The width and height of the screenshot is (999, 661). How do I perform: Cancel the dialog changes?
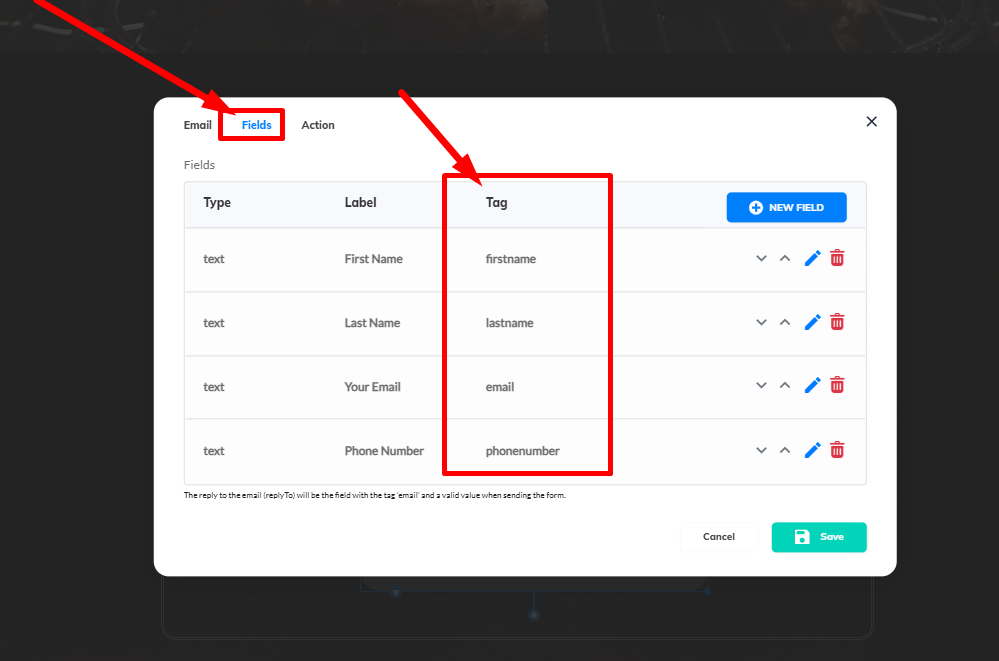[718, 537]
